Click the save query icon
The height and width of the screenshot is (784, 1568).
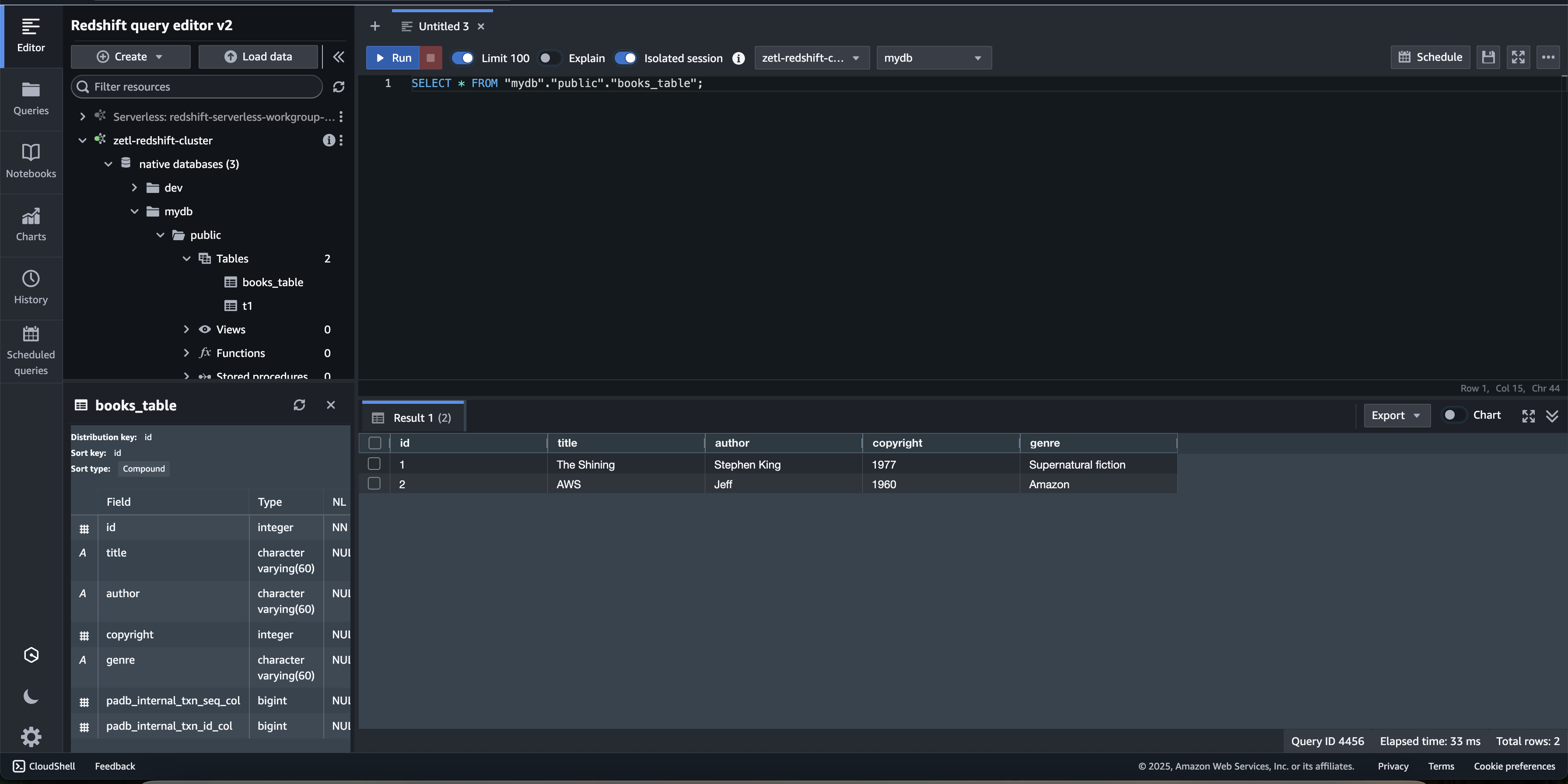1487,57
